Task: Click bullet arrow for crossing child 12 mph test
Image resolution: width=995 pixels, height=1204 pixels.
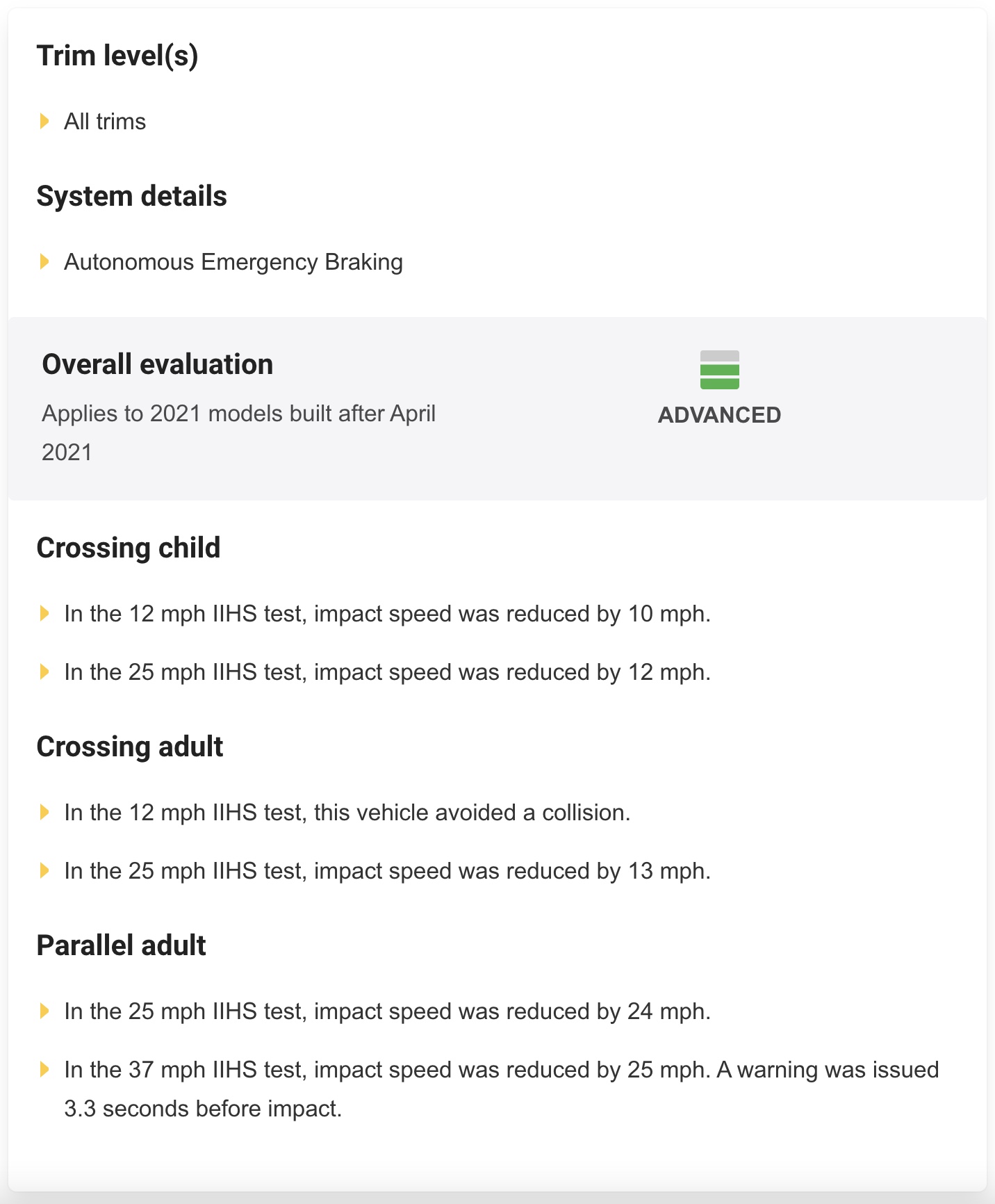Action: pos(44,614)
